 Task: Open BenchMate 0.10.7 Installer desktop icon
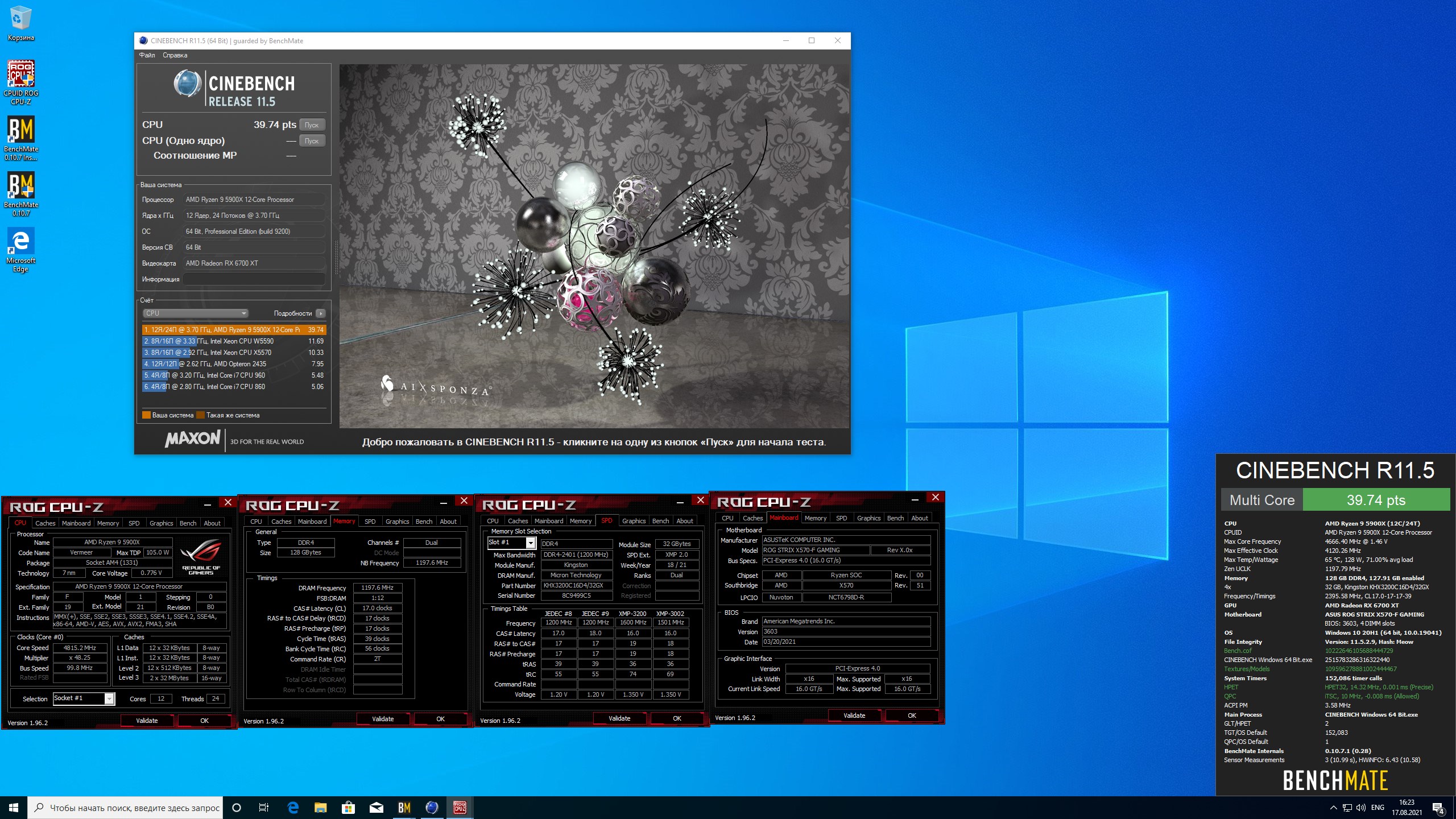pyautogui.click(x=21, y=138)
